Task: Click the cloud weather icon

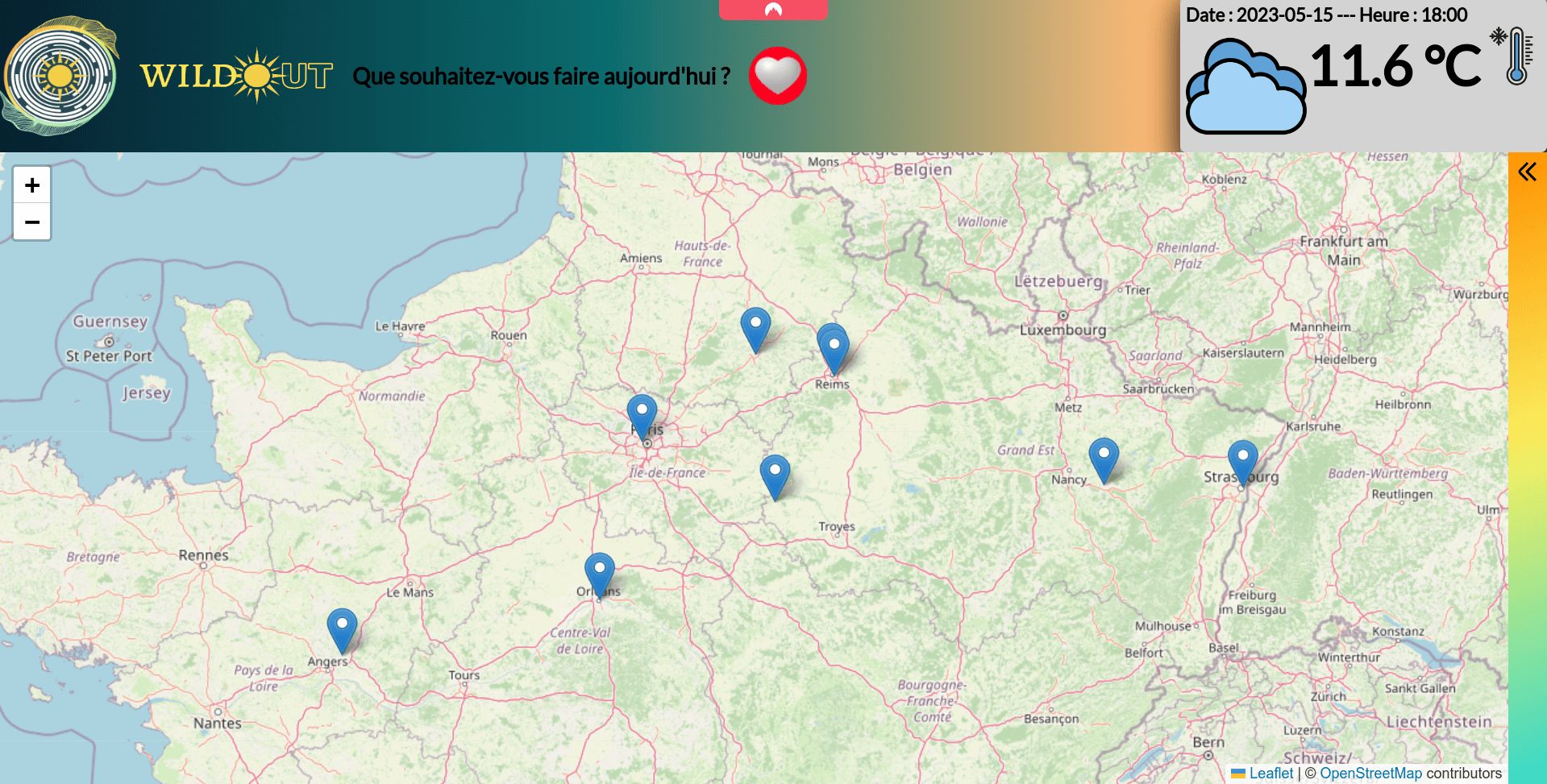Action: tap(1246, 86)
